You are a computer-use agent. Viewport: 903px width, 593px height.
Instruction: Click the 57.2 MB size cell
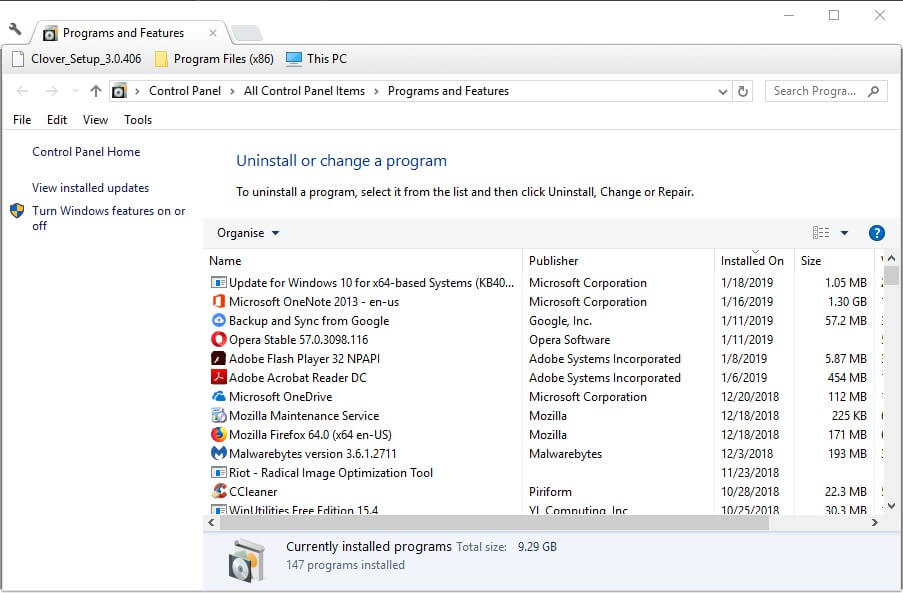(845, 321)
